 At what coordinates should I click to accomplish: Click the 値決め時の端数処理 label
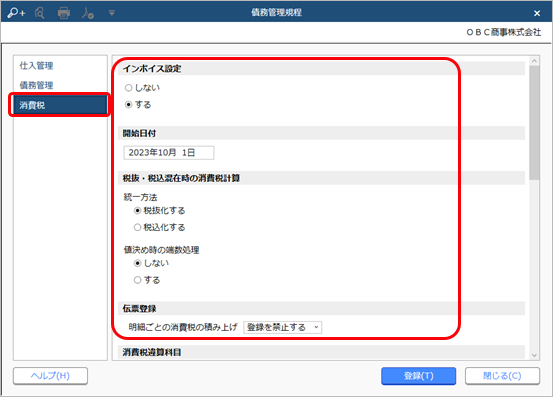162,250
